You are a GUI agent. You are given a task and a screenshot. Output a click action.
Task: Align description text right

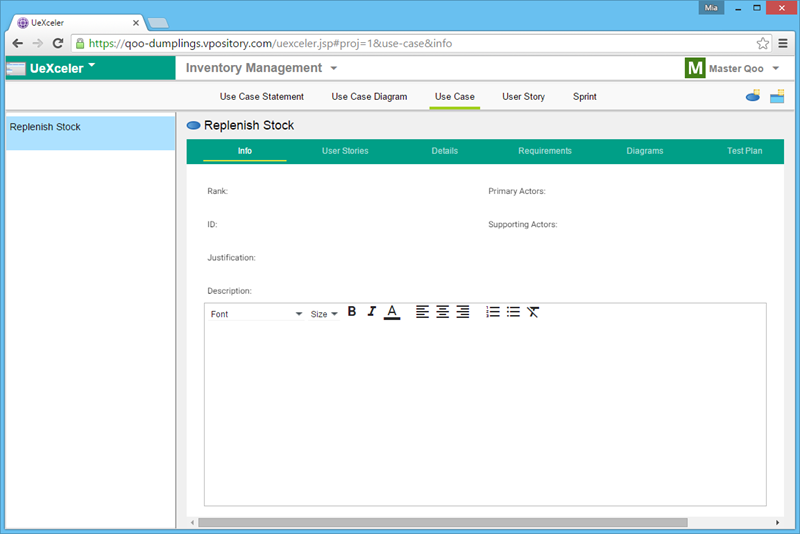[463, 312]
